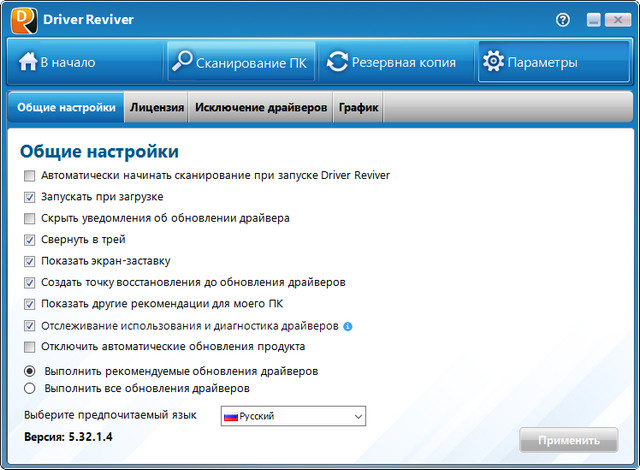Uncheck Запускать при загрузке
Screen dimensions: 640x470
[30, 197]
